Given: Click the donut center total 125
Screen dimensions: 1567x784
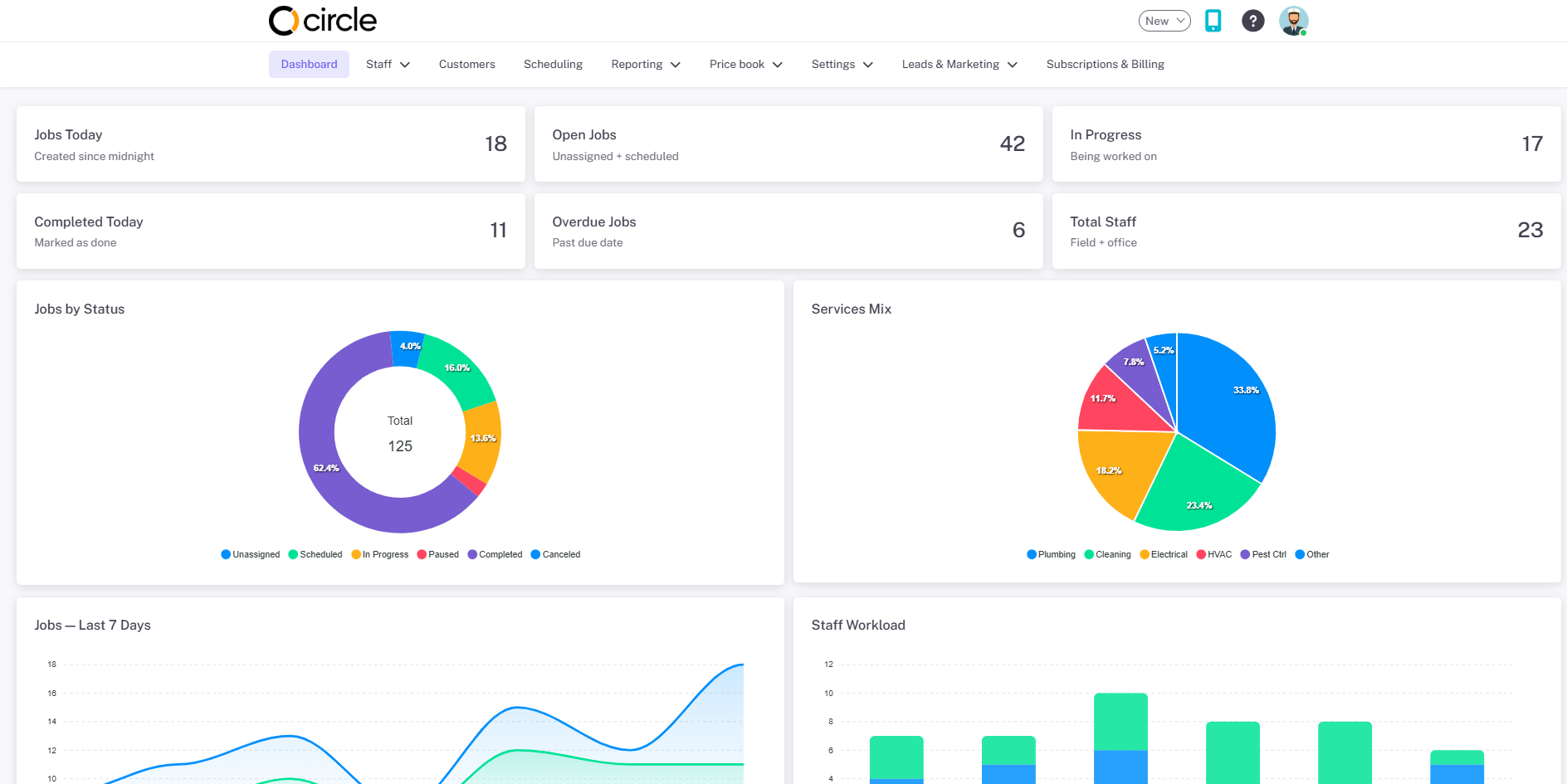Looking at the screenshot, I should pos(400,446).
